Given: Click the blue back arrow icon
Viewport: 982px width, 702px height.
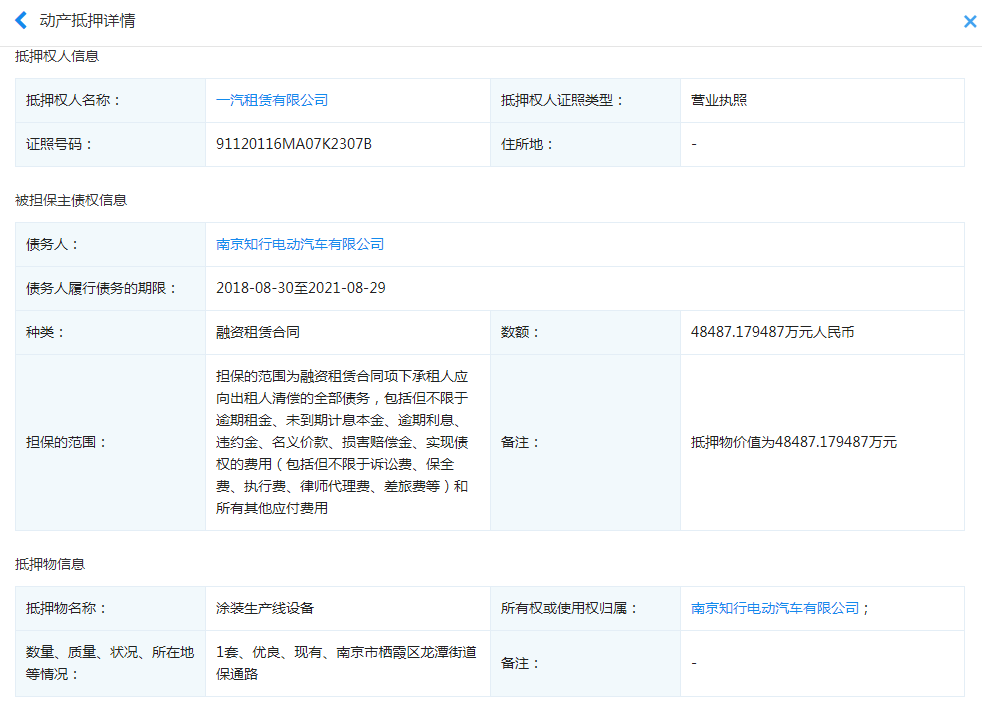Looking at the screenshot, I should (x=21, y=21).
